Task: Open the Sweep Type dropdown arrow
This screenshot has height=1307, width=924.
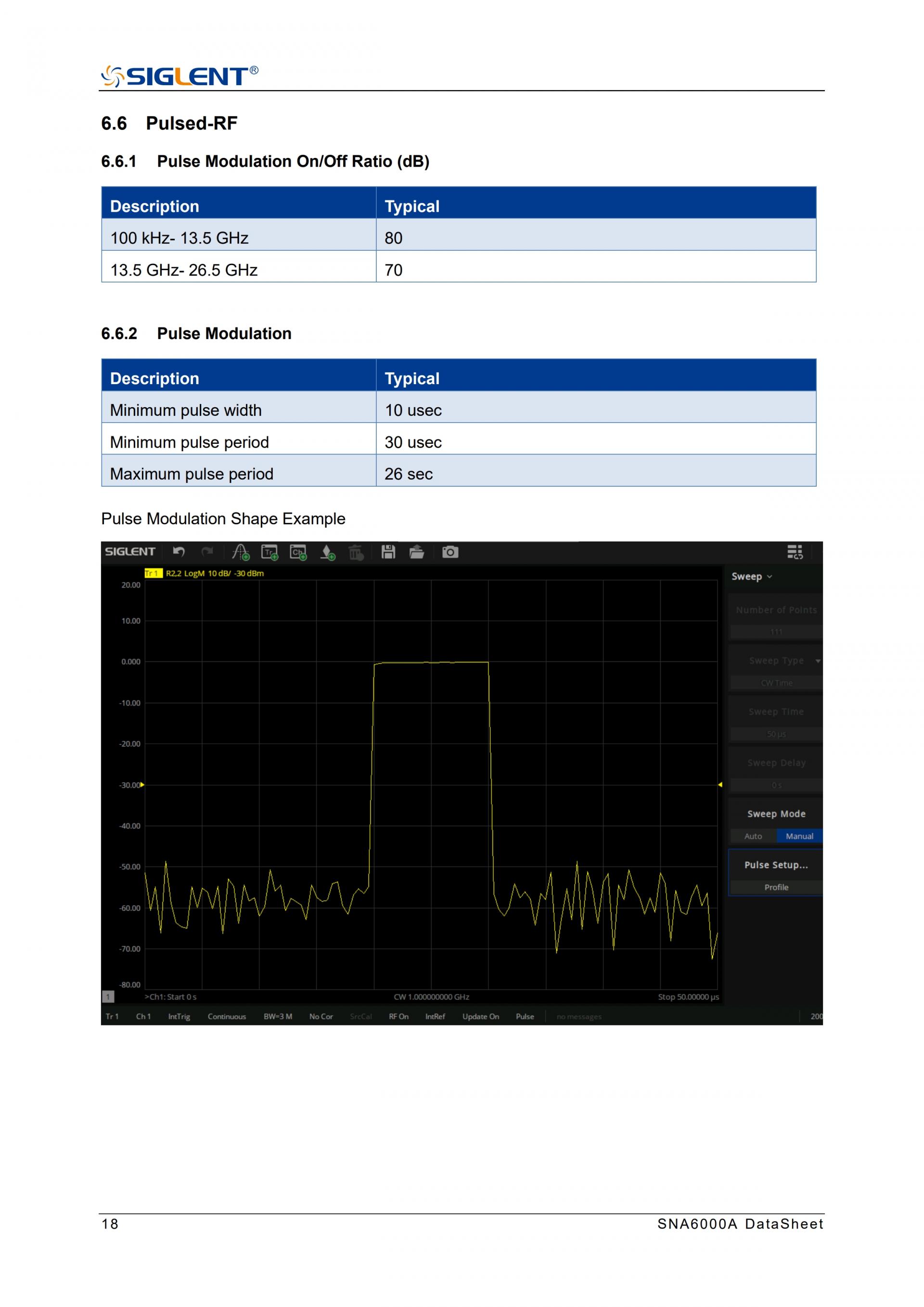Action: (x=818, y=661)
